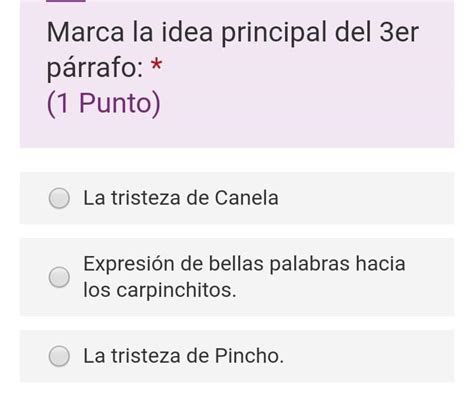
Task: Click the word 'Pincho.' in the last option
Action: (x=249, y=356)
